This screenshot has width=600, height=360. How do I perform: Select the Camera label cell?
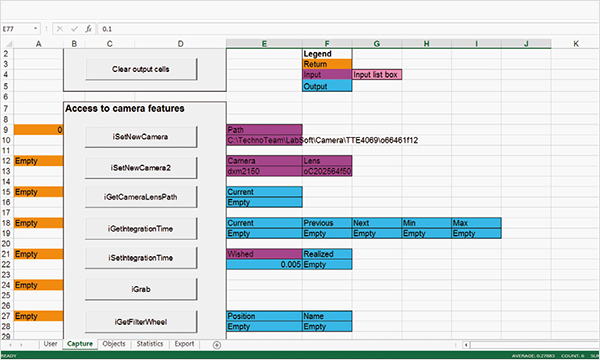point(264,161)
